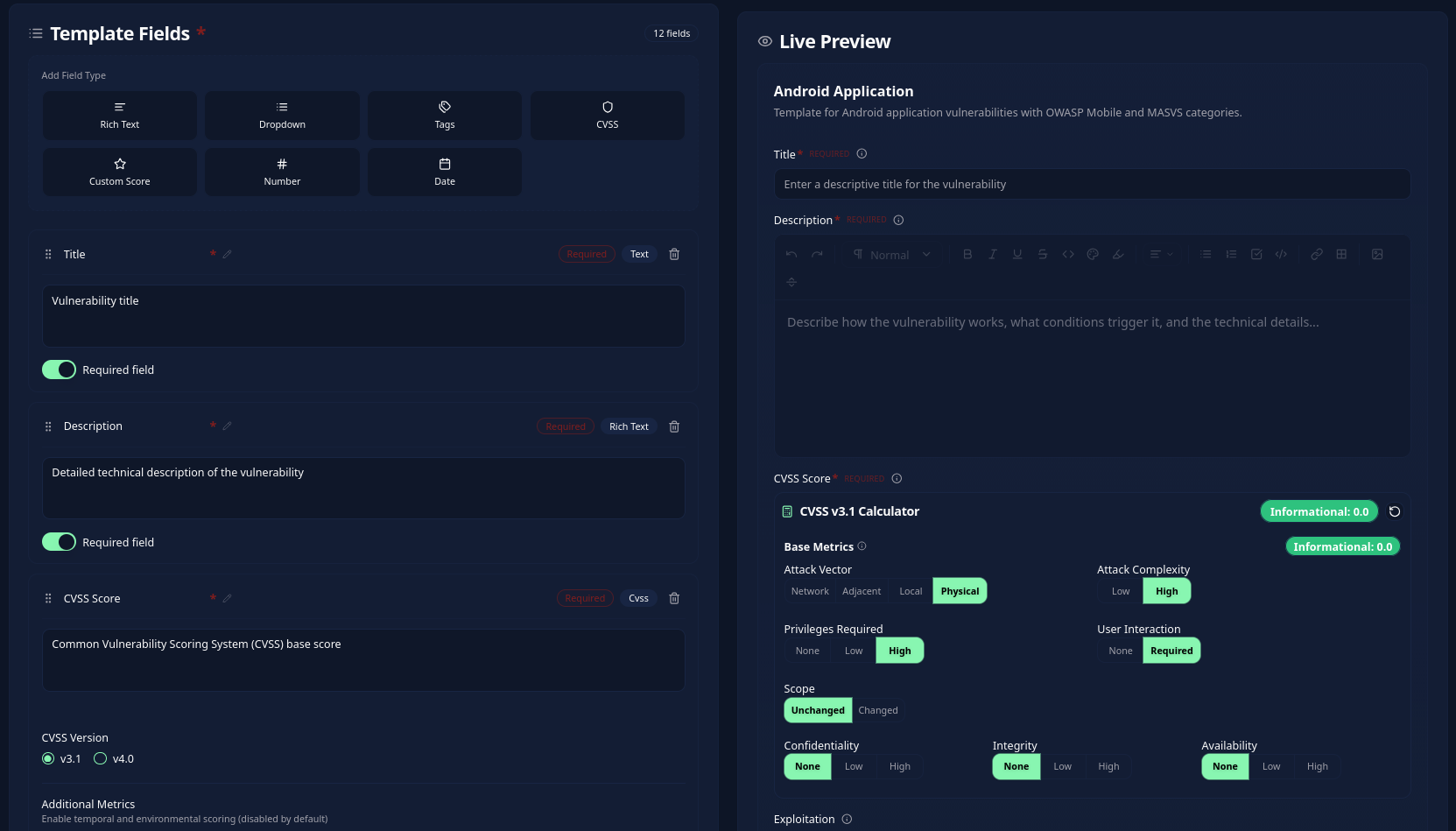Toggle Required field switch for Title
This screenshot has height=831, width=1456.
pos(59,370)
